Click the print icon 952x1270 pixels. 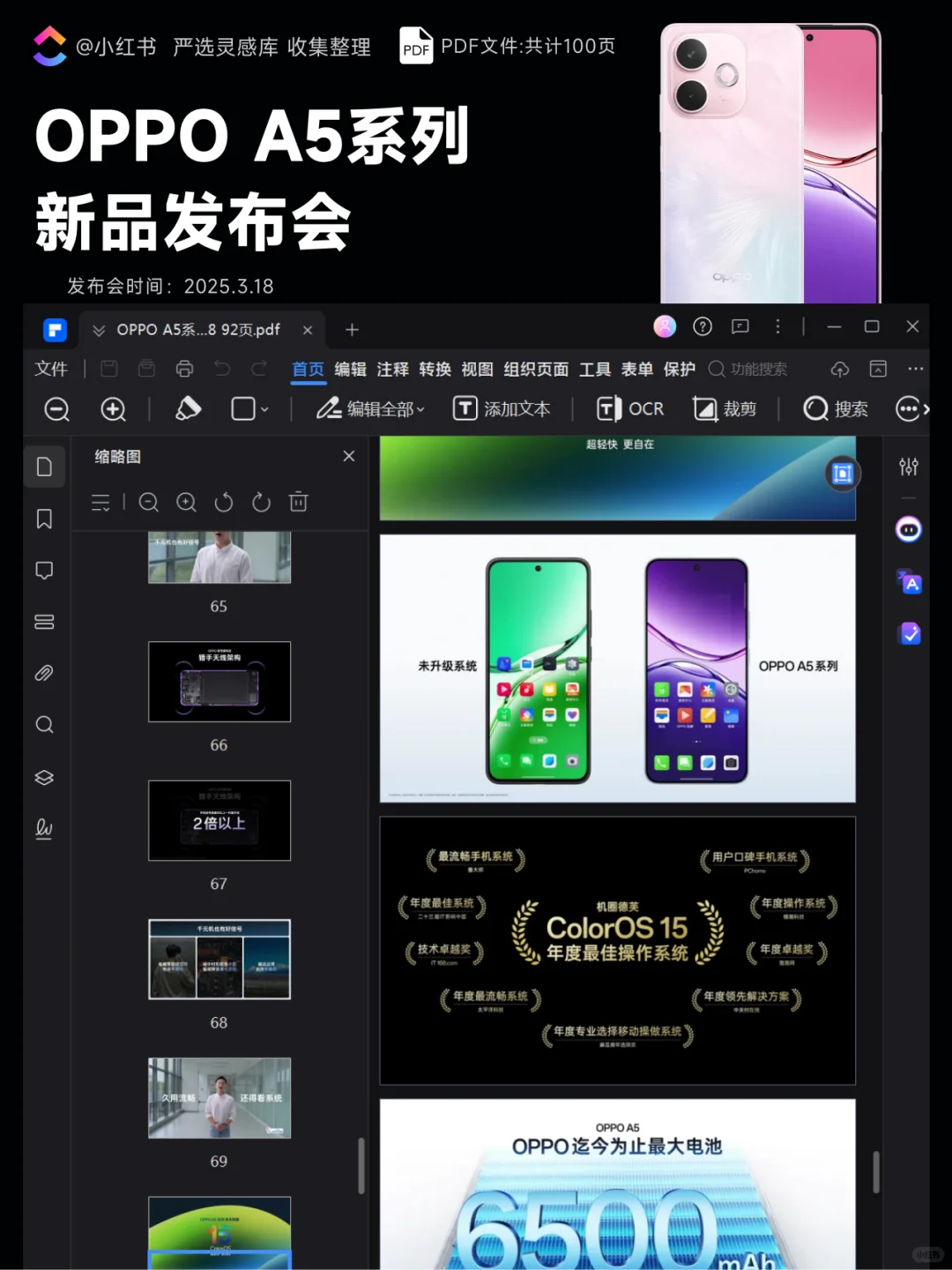point(184,369)
